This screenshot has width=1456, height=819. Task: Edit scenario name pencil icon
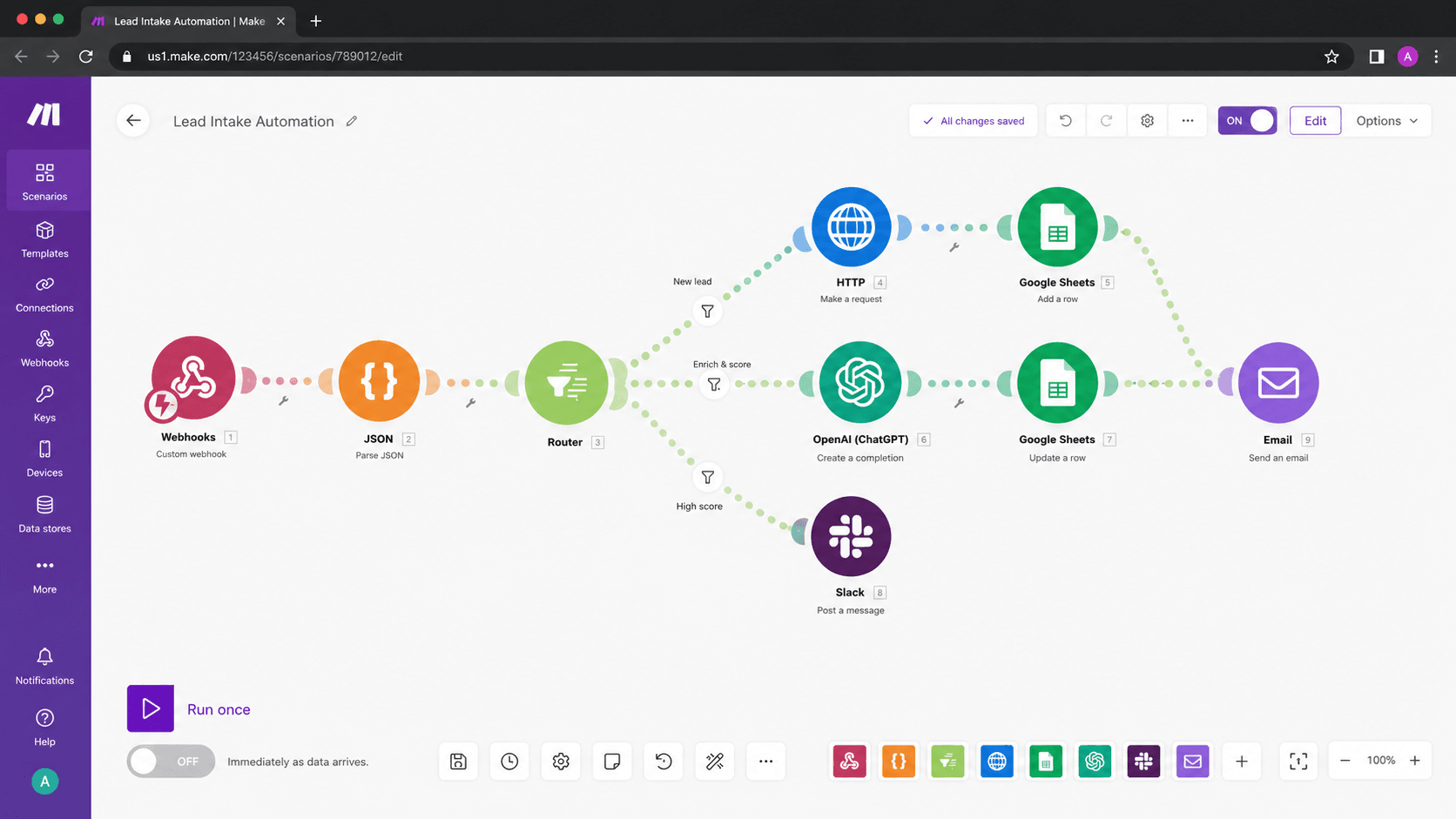click(352, 121)
